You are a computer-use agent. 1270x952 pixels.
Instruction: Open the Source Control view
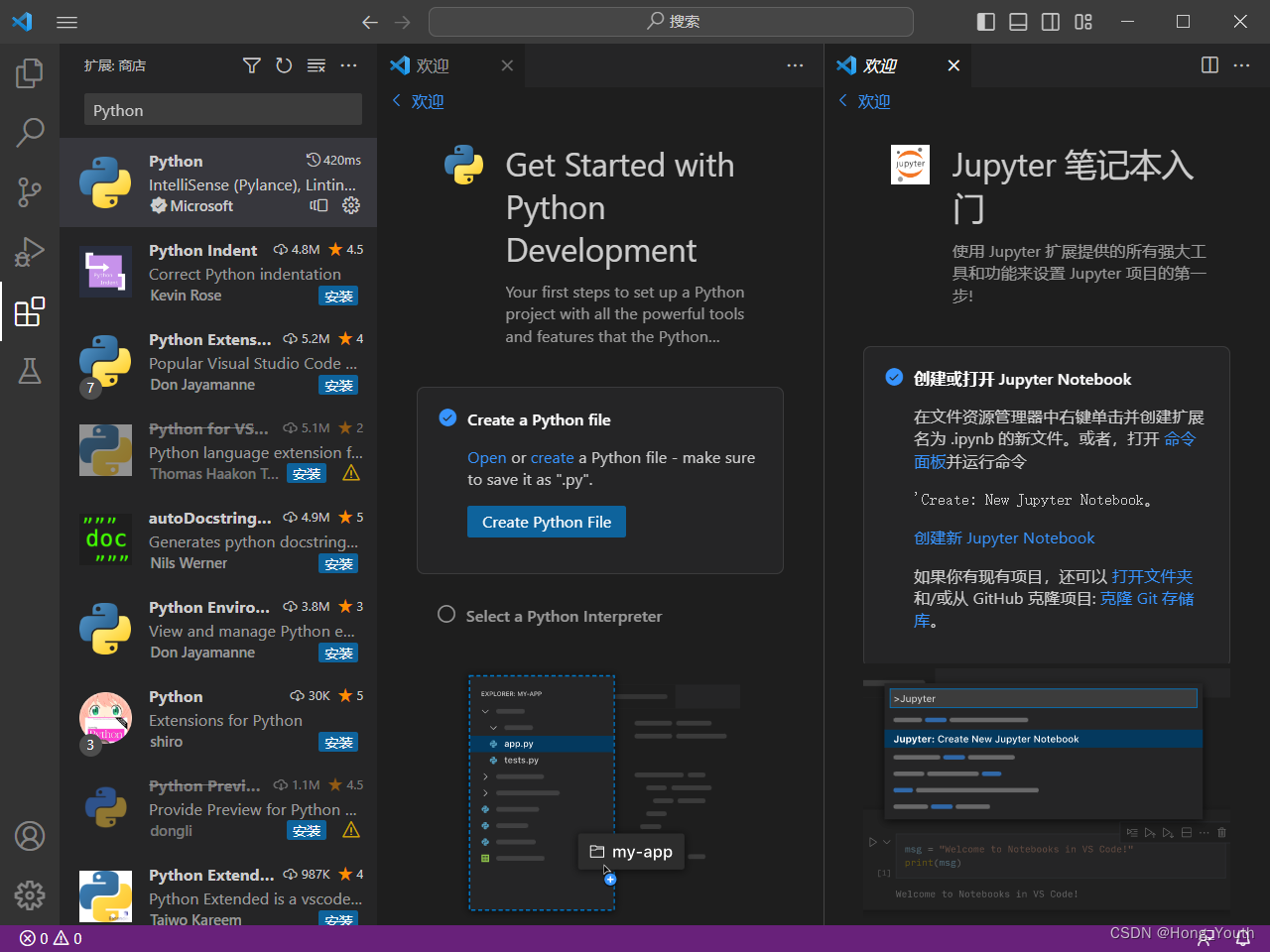click(30, 191)
